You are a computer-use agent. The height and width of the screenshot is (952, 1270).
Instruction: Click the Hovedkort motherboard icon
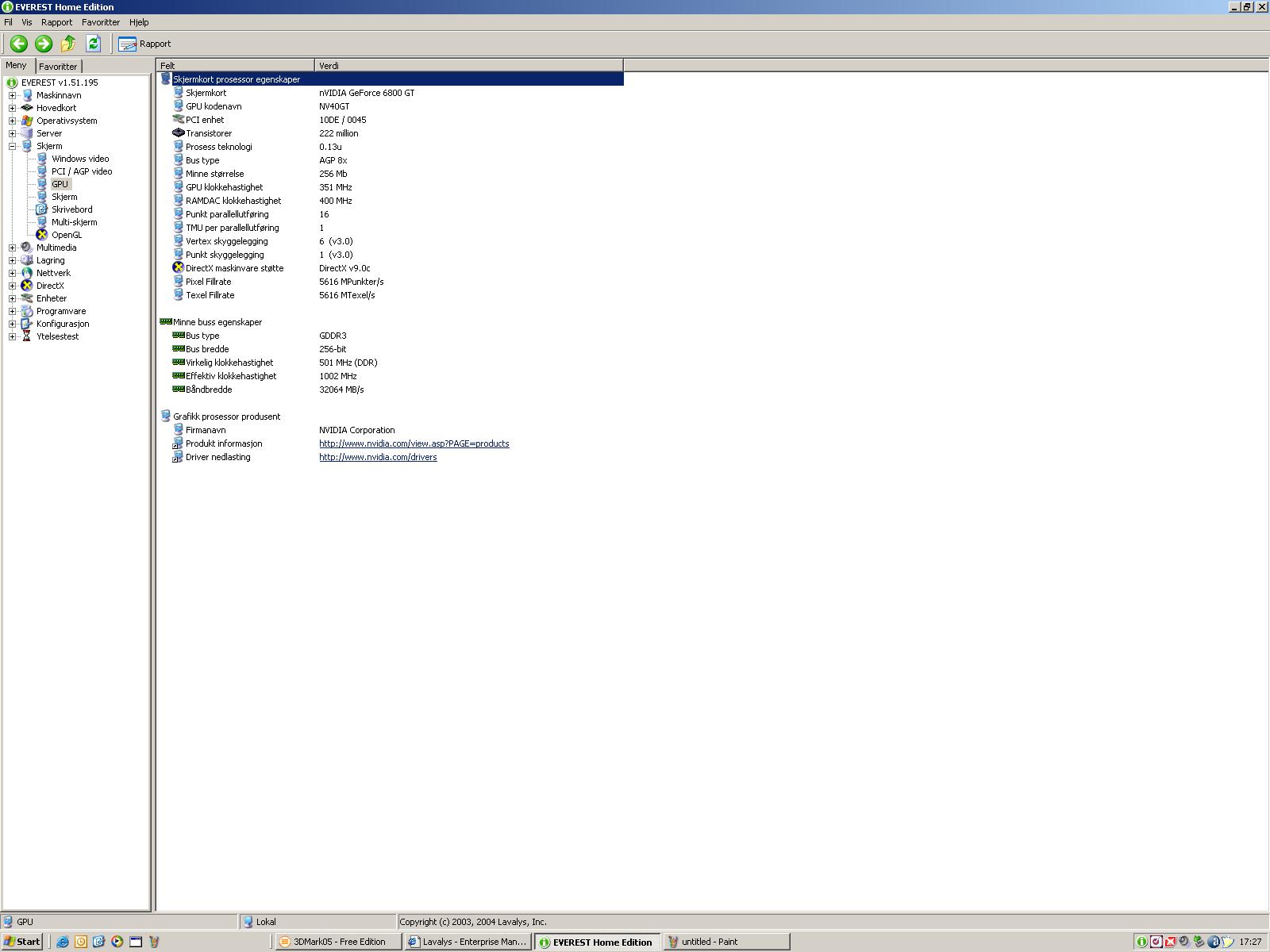(27, 108)
